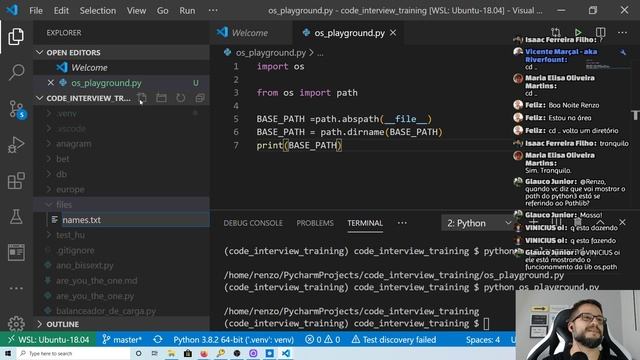Switch to the DEBUG CONSOLE panel tab
Image resolution: width=640 pixels, height=360 pixels.
pyautogui.click(x=253, y=223)
